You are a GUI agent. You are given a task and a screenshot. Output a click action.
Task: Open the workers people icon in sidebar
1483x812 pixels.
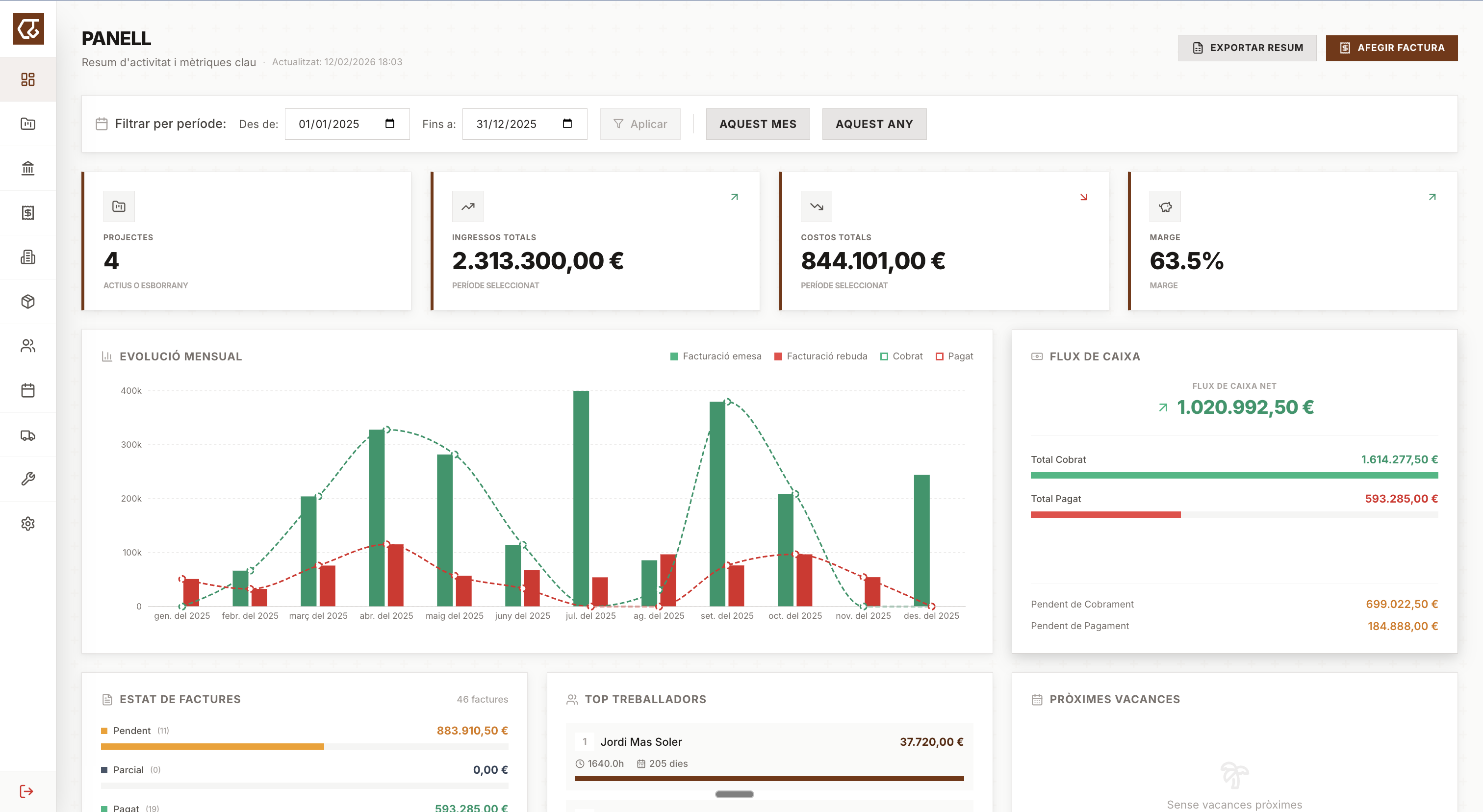click(27, 346)
